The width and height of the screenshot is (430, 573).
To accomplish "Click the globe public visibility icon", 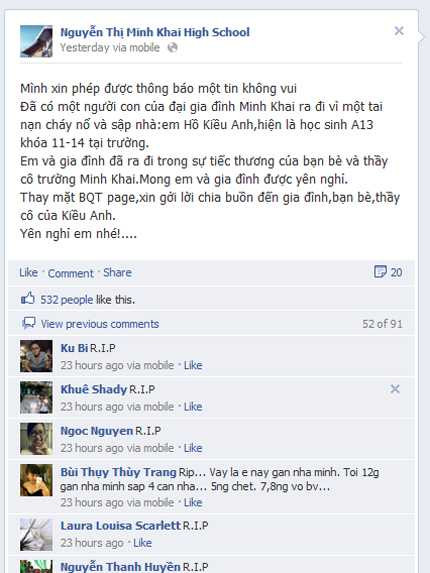I will click(172, 48).
